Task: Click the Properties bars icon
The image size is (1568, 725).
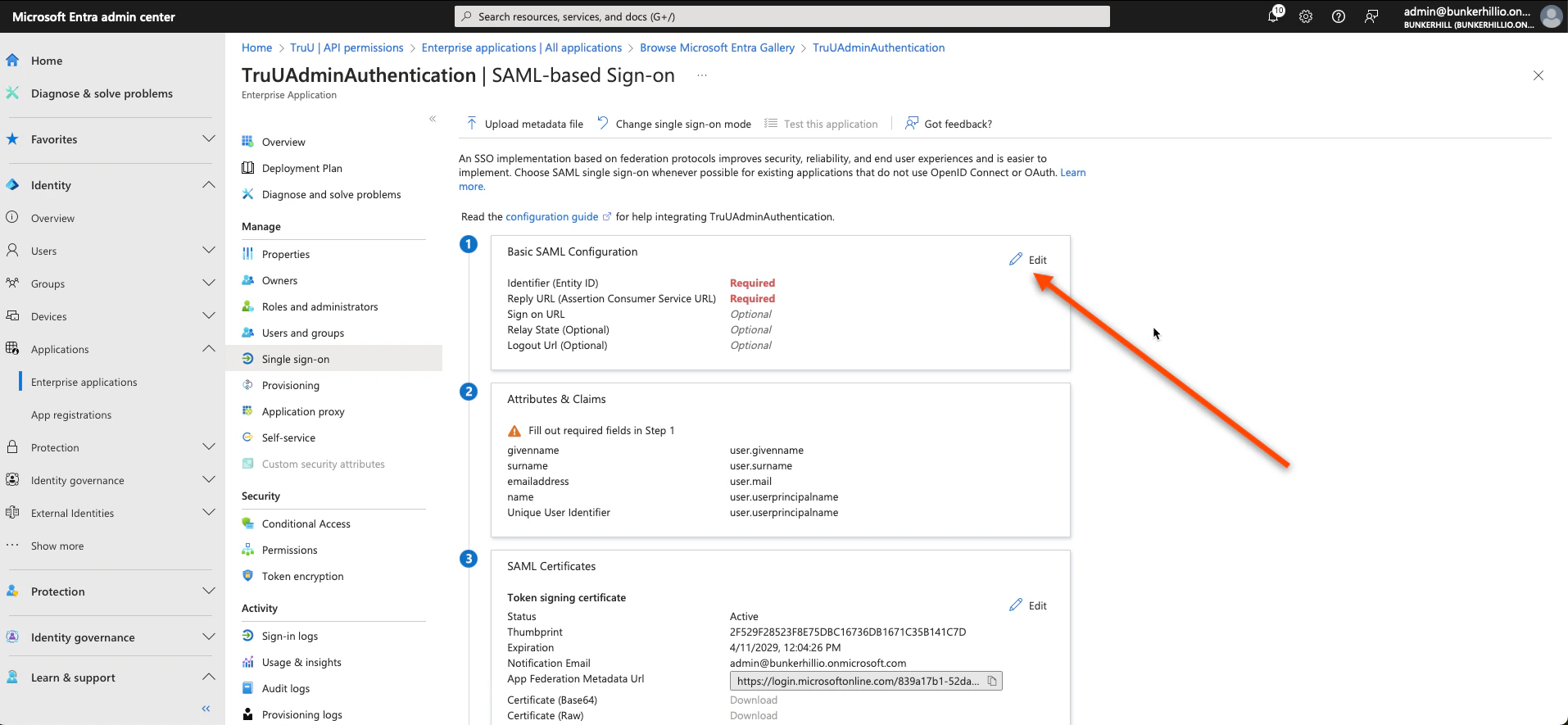Action: (247, 254)
